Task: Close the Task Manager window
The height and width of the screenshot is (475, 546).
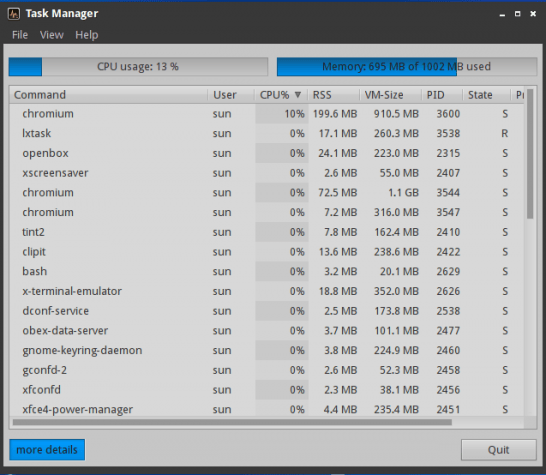Action: tap(533, 14)
